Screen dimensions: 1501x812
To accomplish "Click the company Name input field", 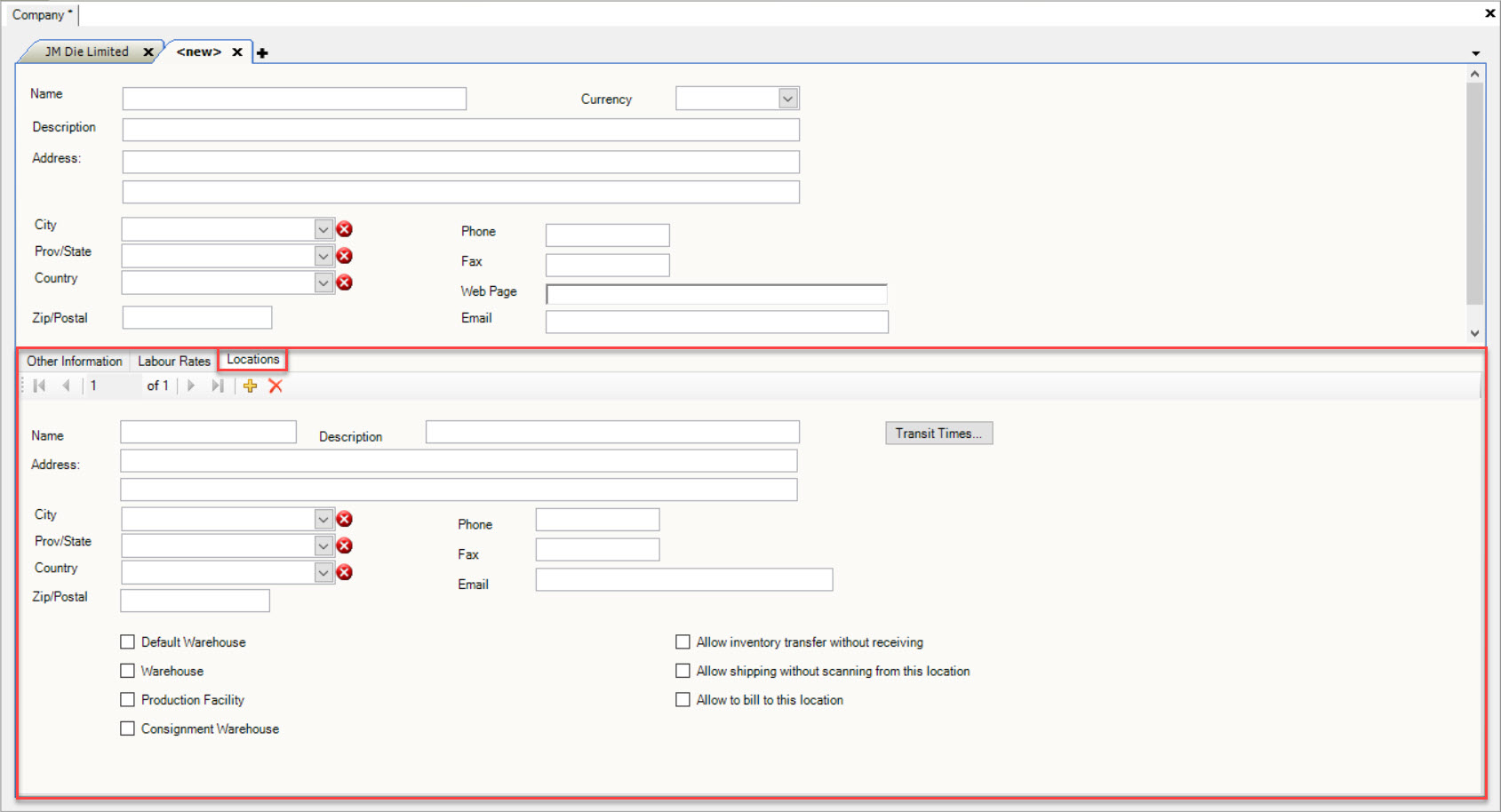I will pyautogui.click(x=294, y=99).
